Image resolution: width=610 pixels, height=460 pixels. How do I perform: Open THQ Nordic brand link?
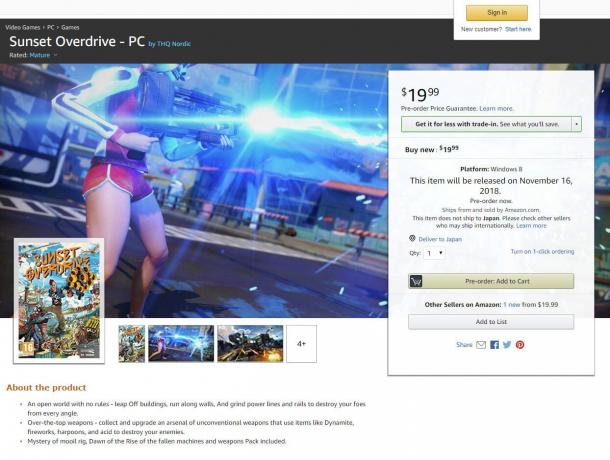[174, 44]
